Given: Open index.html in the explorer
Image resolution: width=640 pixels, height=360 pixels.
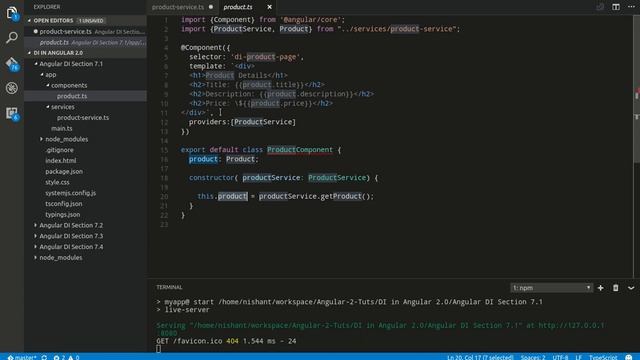Looking at the screenshot, I should pyautogui.click(x=60, y=160).
